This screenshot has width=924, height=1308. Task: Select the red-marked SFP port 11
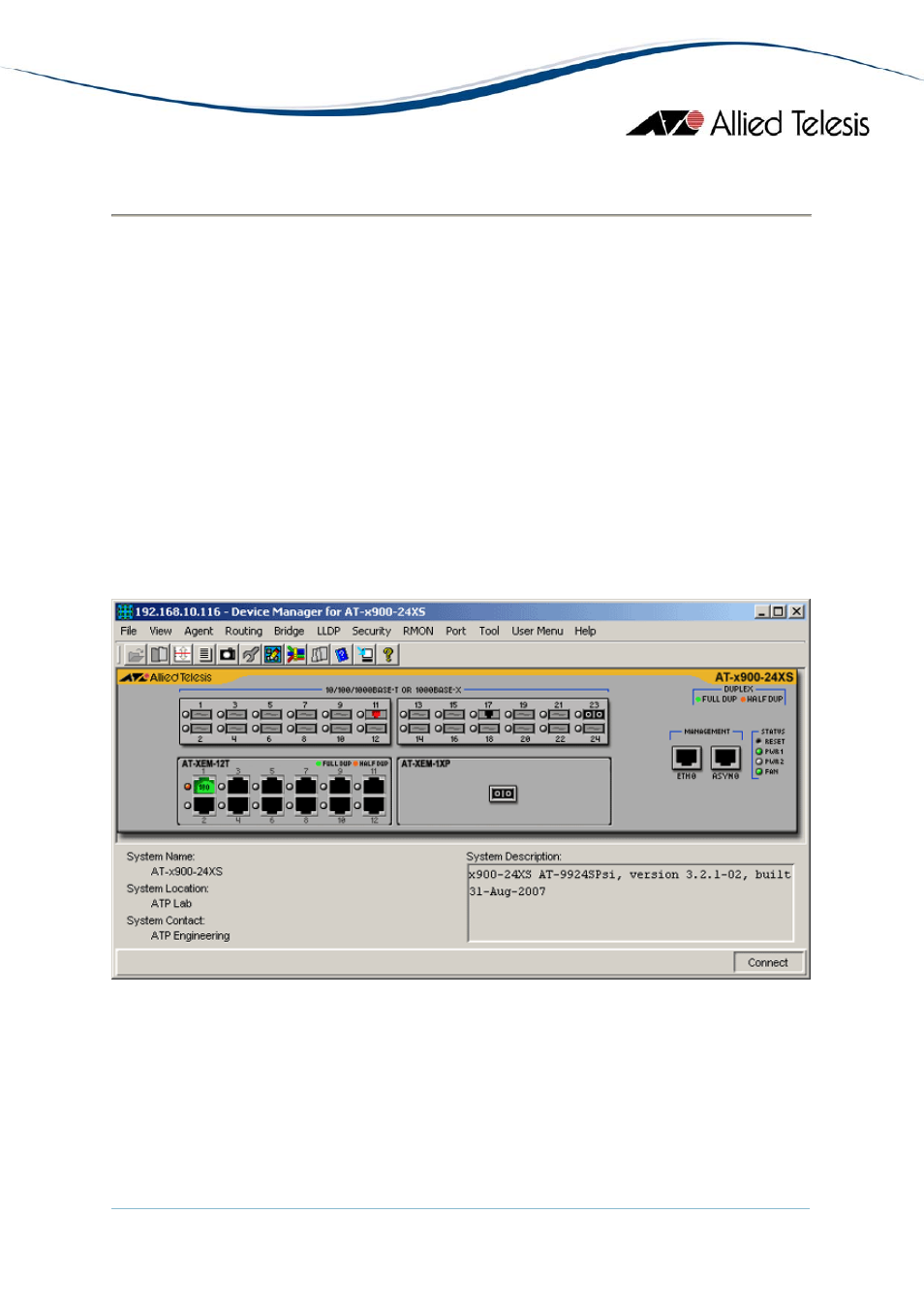point(376,714)
